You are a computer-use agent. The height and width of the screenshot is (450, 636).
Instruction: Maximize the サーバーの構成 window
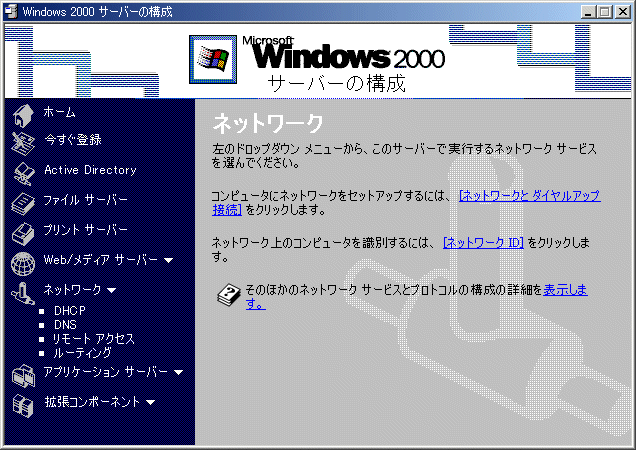point(604,12)
